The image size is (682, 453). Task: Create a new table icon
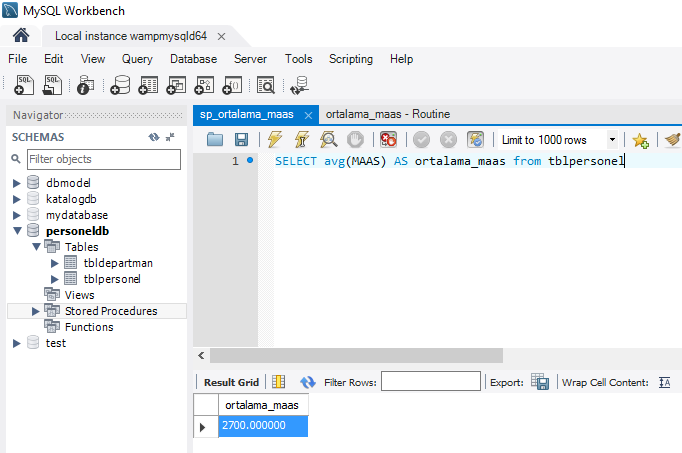(148, 85)
